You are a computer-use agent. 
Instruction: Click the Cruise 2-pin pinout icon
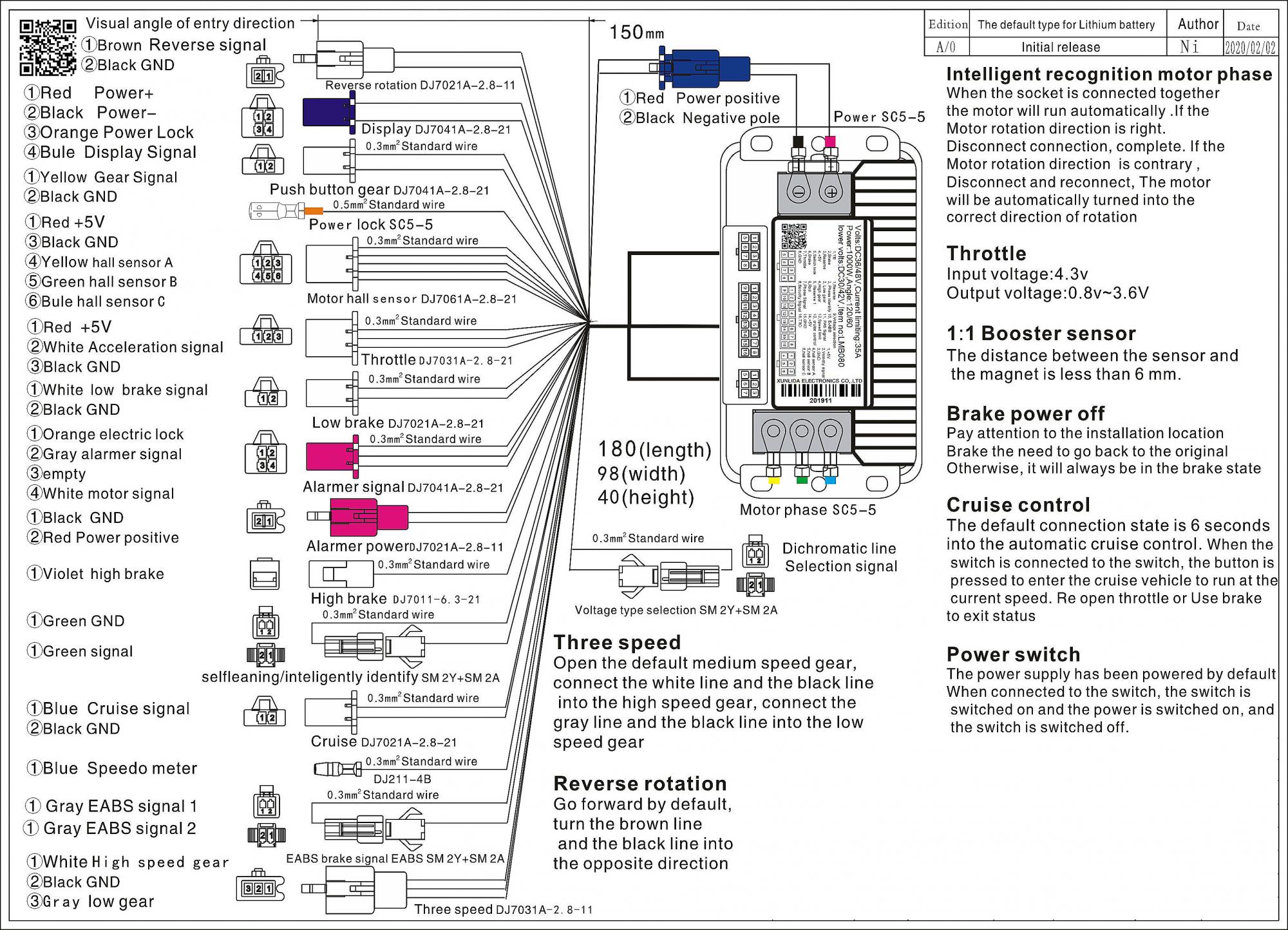tap(265, 711)
